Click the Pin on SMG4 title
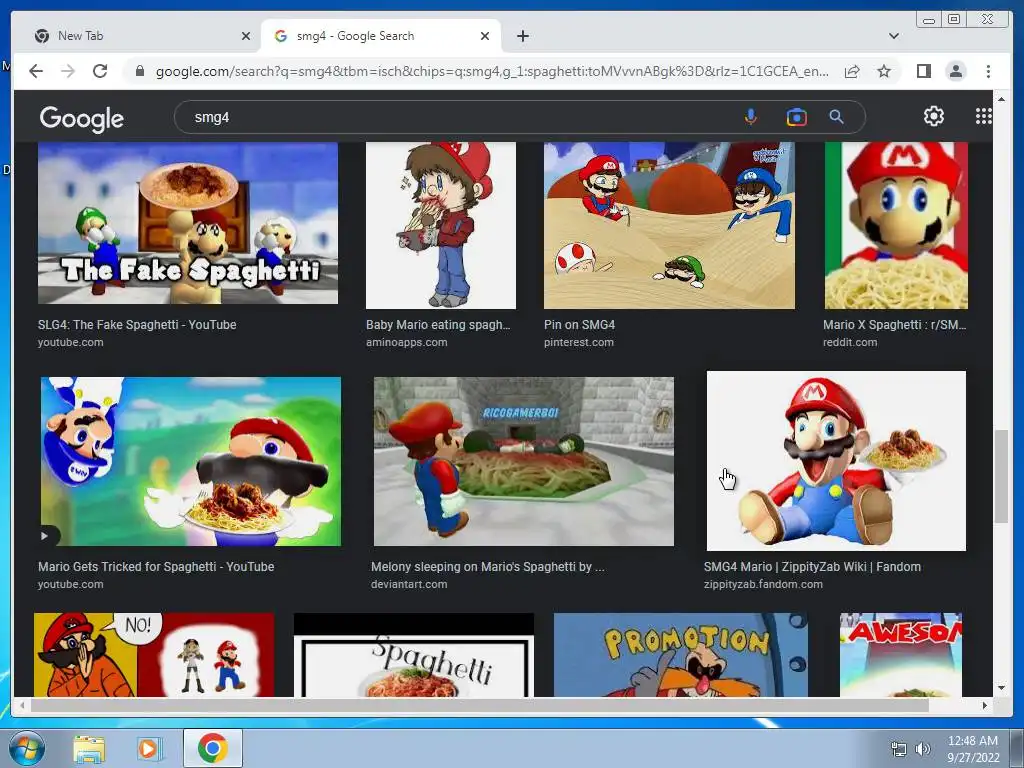This screenshot has width=1024, height=768. (x=579, y=325)
